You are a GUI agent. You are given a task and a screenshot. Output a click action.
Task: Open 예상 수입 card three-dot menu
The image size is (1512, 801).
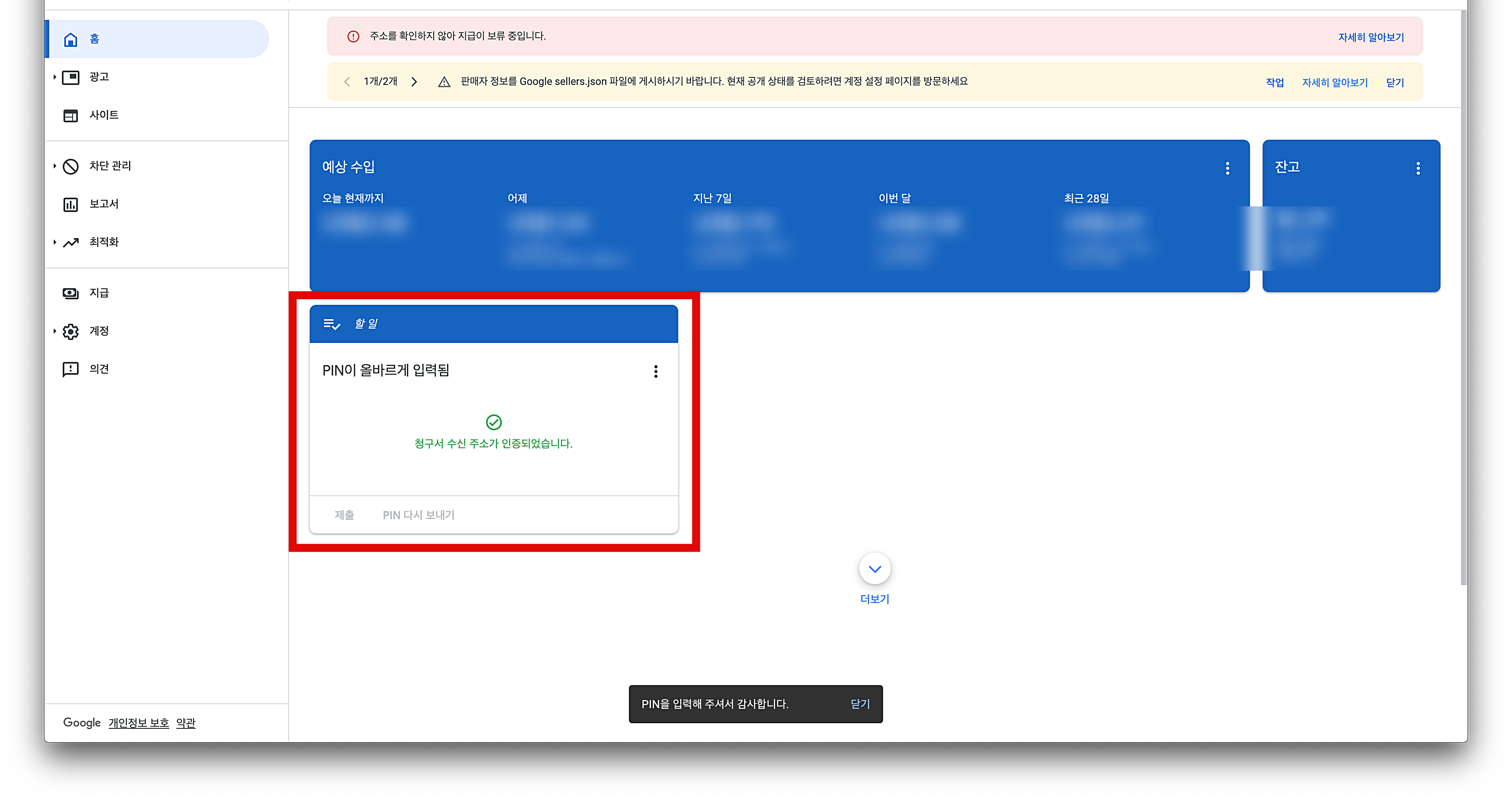point(1227,169)
